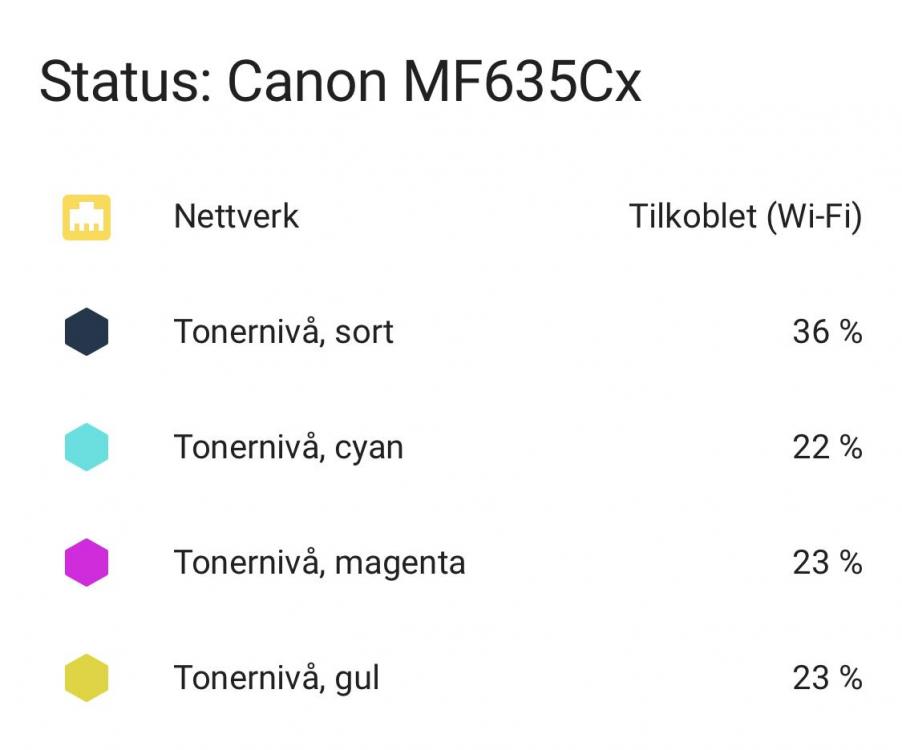Select the Tonernivå, magenta label

319,562
